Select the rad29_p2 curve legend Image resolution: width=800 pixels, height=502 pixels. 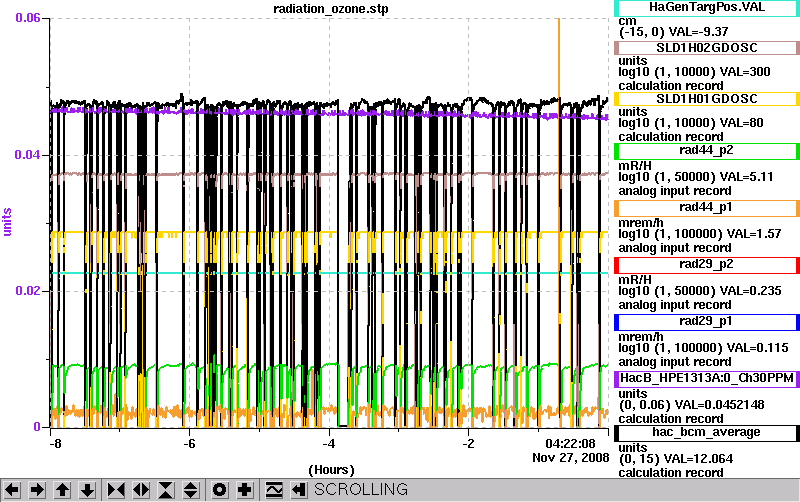click(x=707, y=265)
